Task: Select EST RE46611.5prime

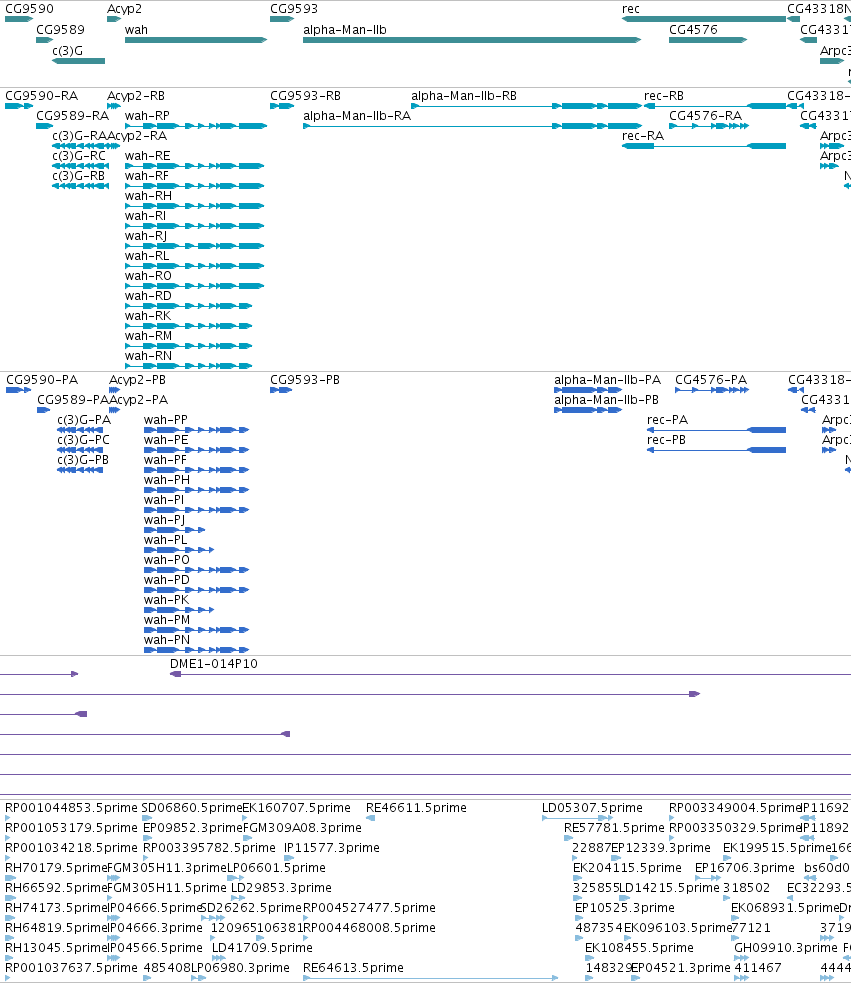Action: 416,808
